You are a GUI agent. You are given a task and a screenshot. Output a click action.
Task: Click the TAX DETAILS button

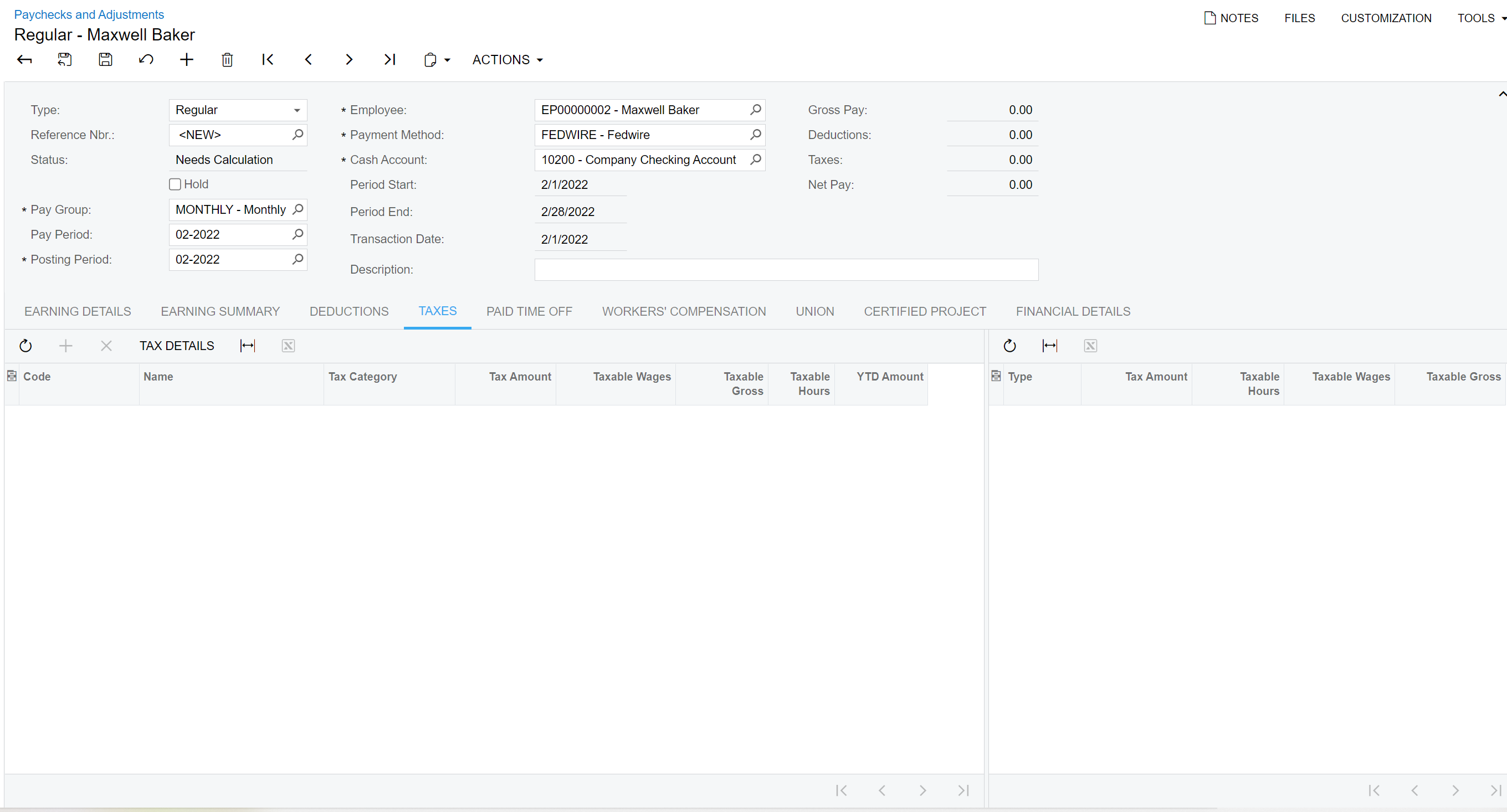[x=177, y=346]
